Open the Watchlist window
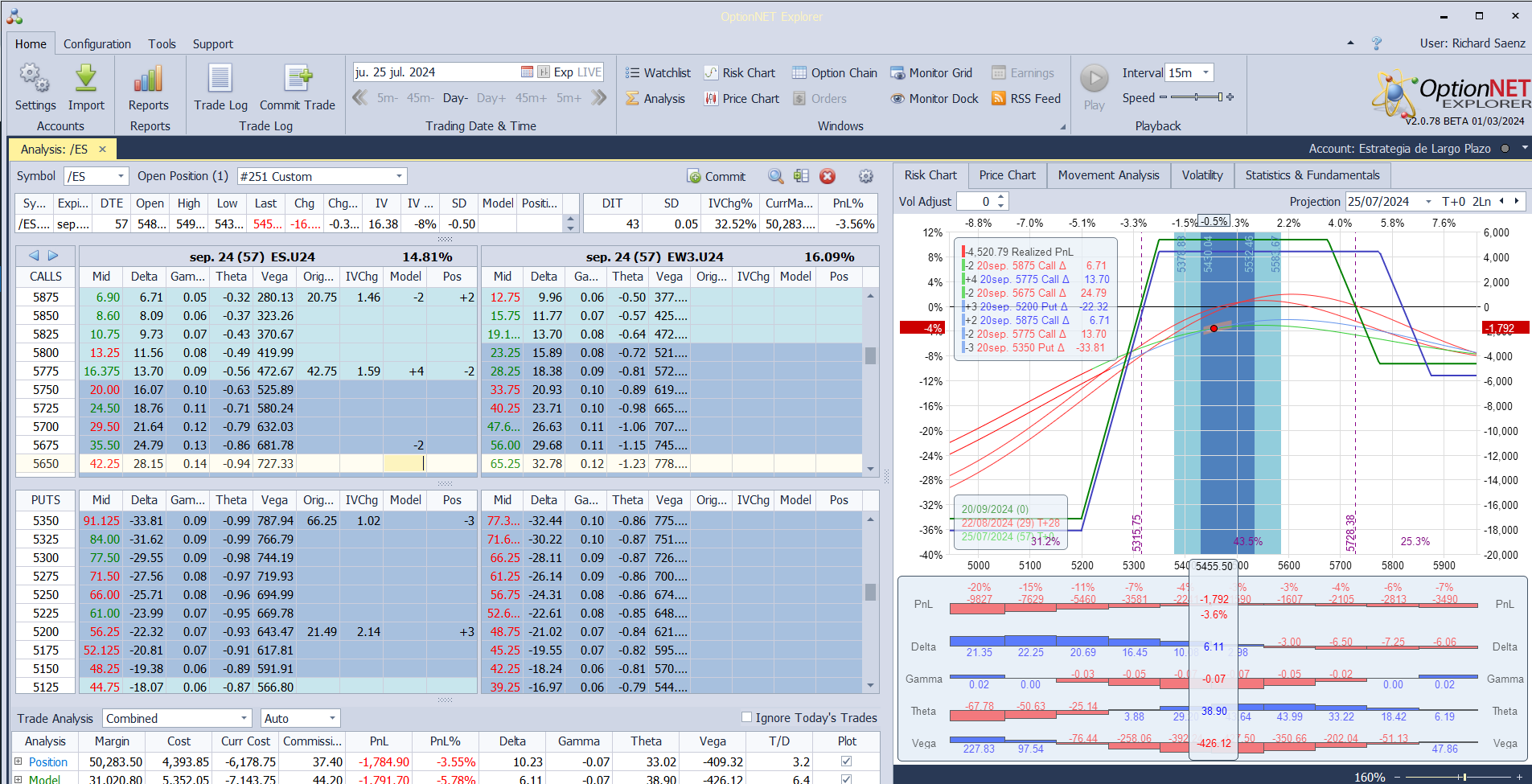This screenshot has height=784, width=1532. point(658,73)
